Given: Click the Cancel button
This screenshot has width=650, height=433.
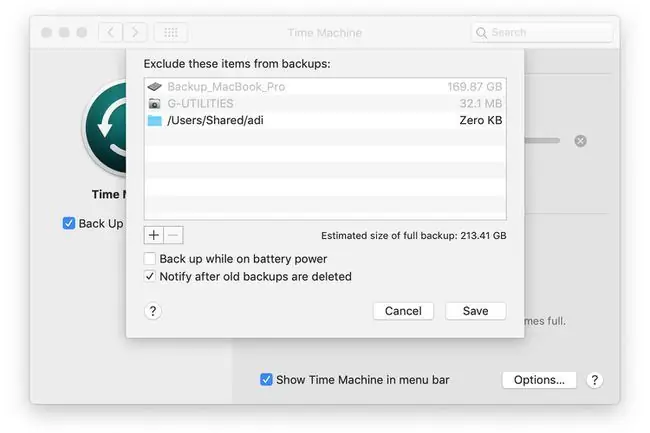Looking at the screenshot, I should tap(403, 311).
